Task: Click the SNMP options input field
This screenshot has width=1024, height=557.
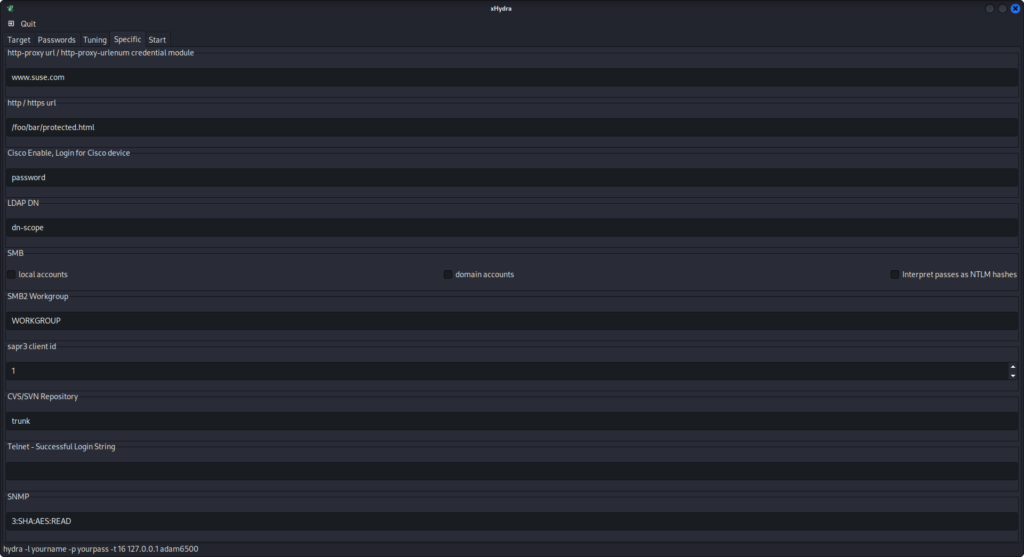Action: (x=510, y=521)
